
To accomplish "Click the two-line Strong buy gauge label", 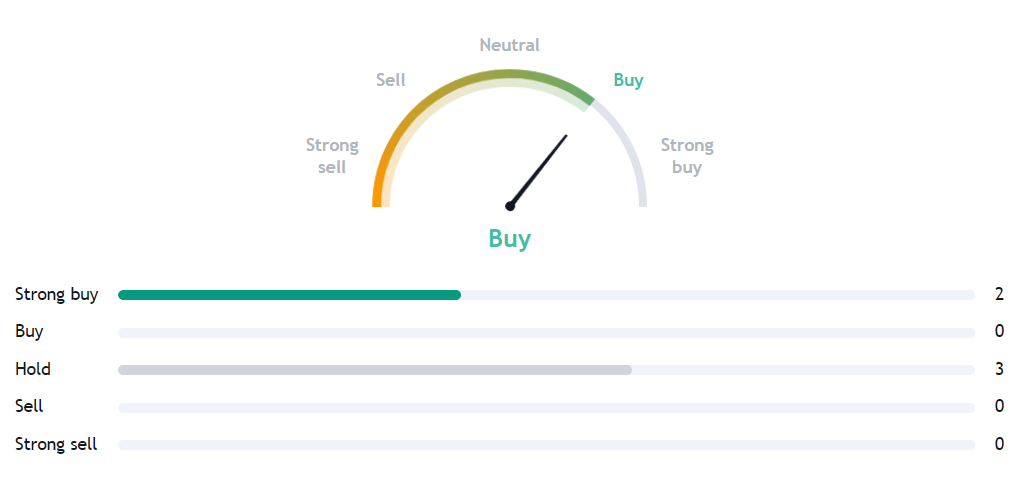I will pos(687,156).
